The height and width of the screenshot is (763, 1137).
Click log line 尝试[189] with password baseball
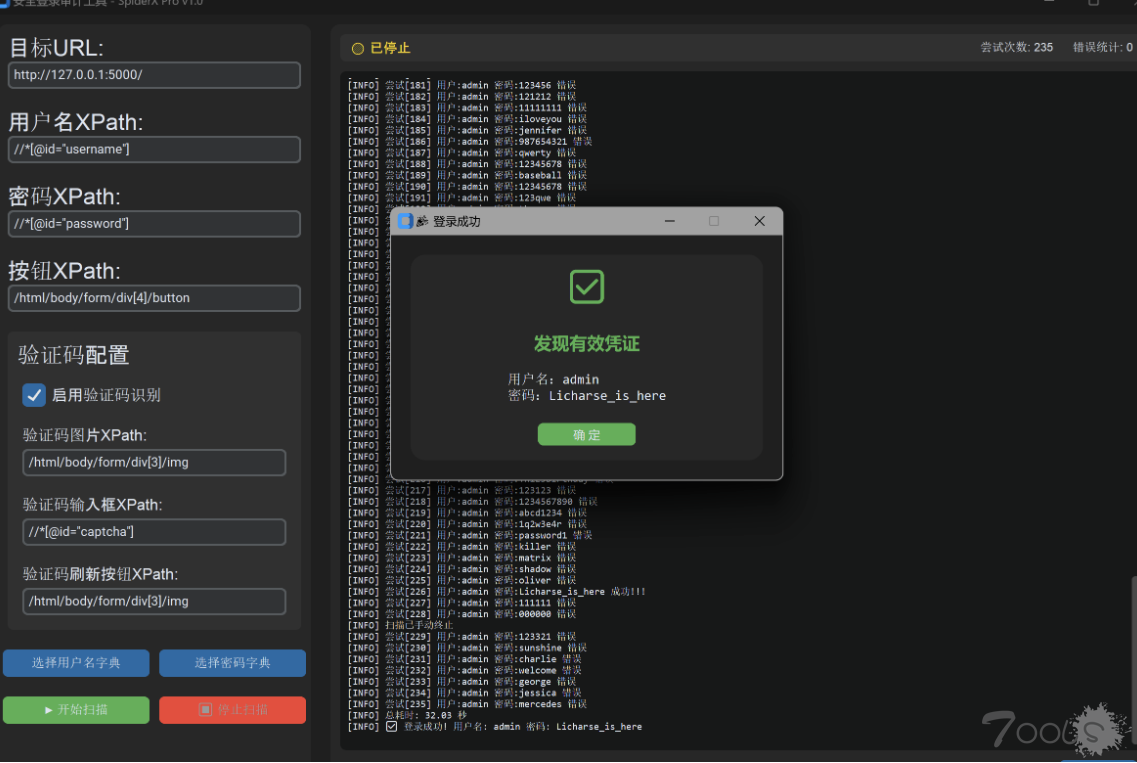[467, 176]
